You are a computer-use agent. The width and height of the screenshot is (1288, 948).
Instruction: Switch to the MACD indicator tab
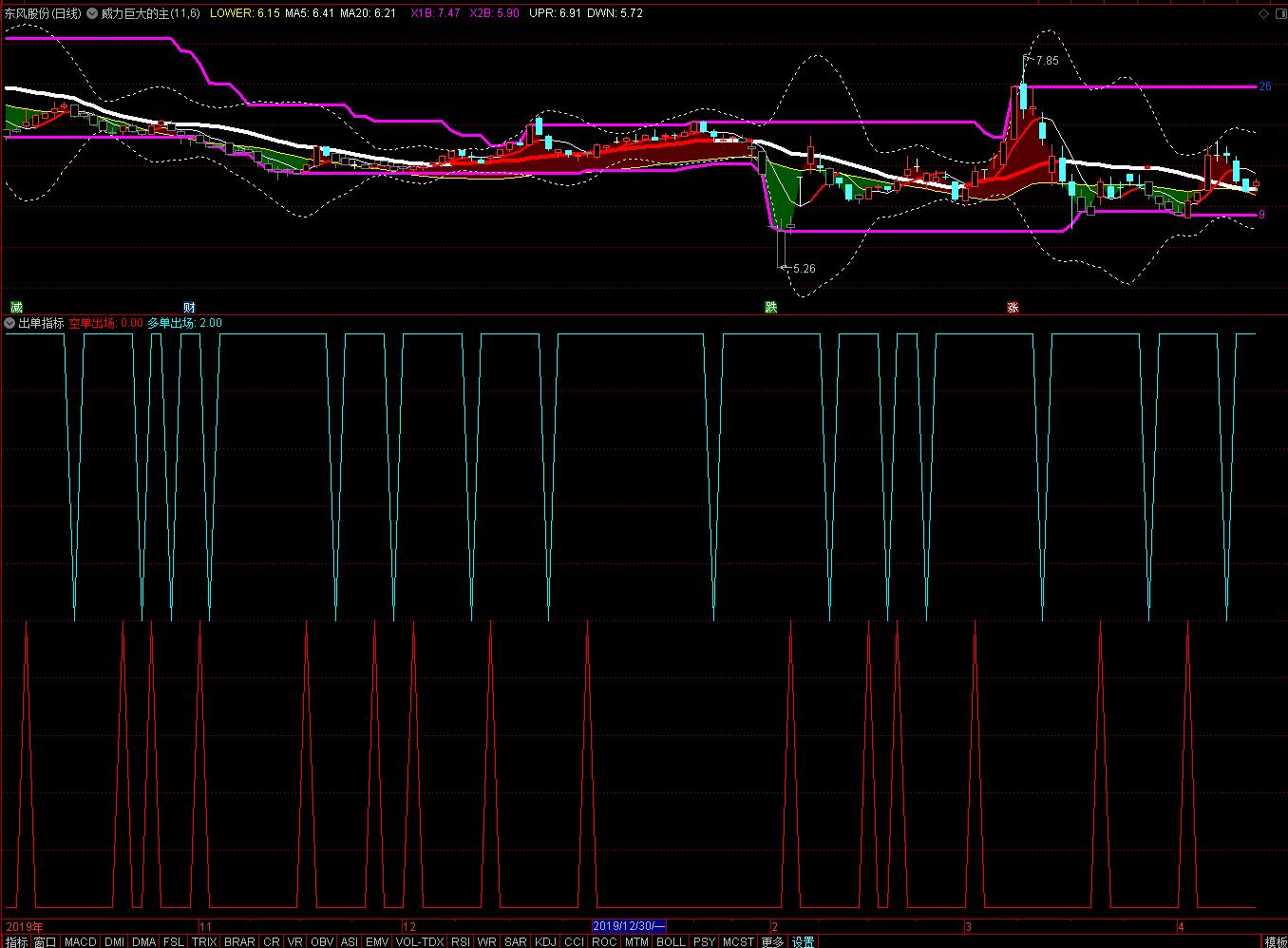pos(81,941)
